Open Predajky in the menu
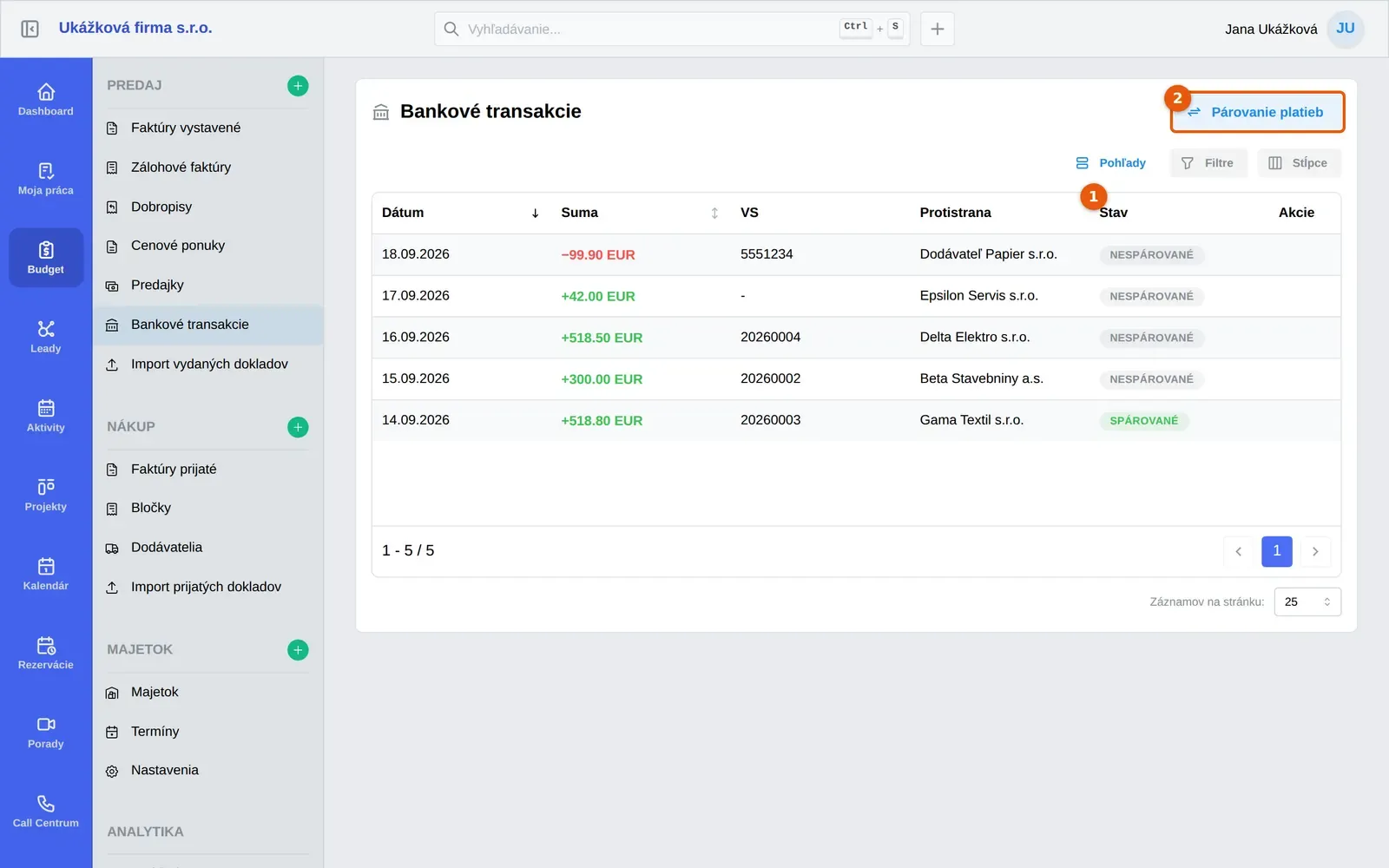Screen dimensions: 1389x868 207,286
